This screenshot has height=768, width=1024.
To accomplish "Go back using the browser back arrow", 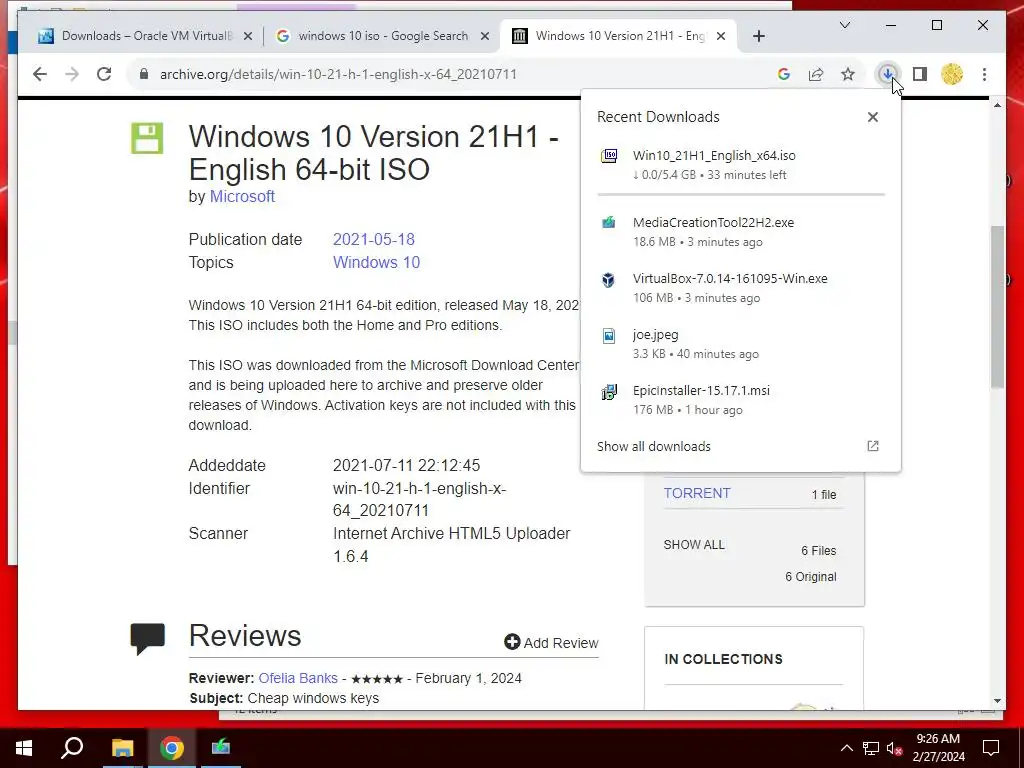I will click(40, 74).
